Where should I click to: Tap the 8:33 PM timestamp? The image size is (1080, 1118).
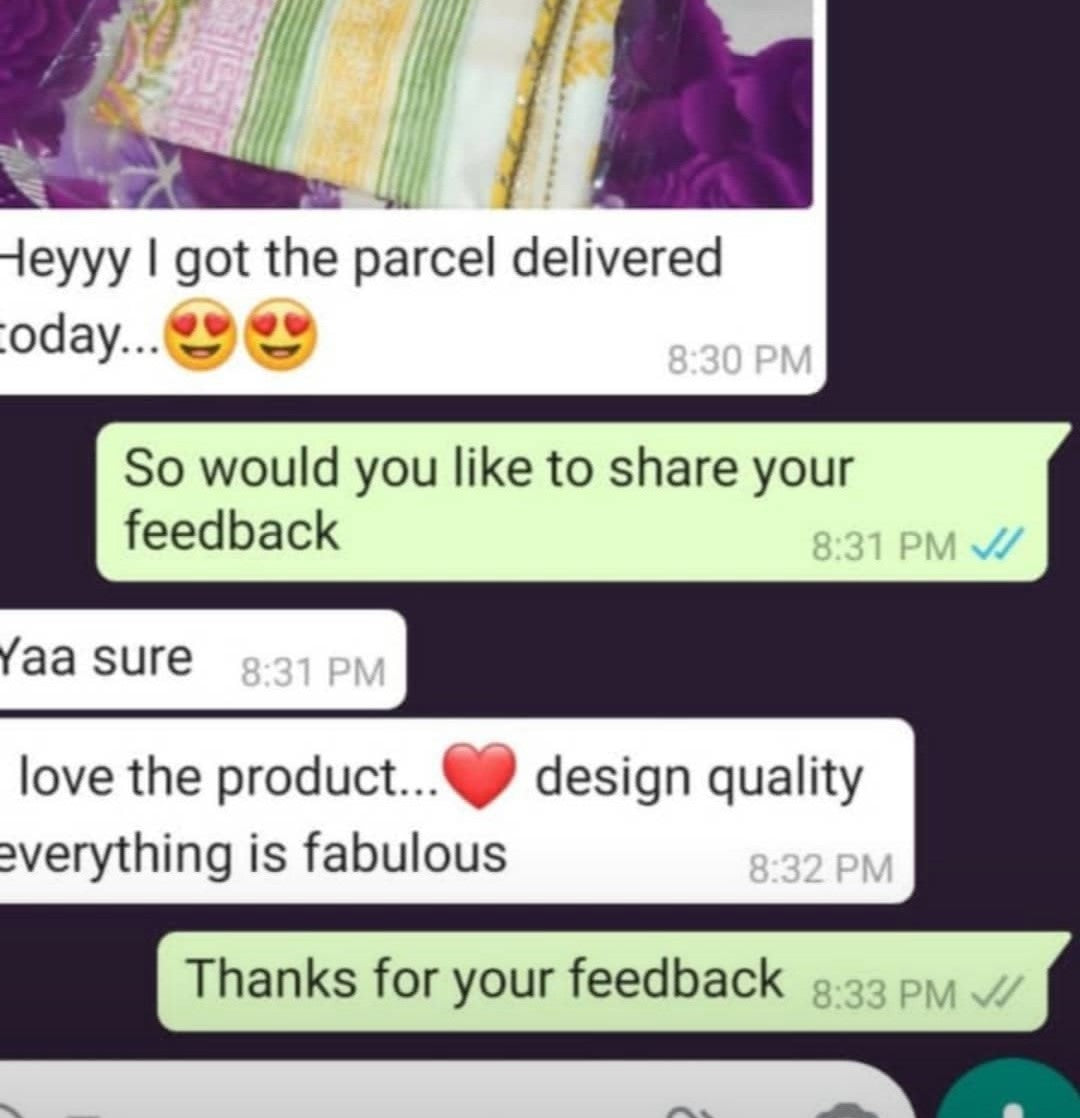pyautogui.click(x=884, y=994)
